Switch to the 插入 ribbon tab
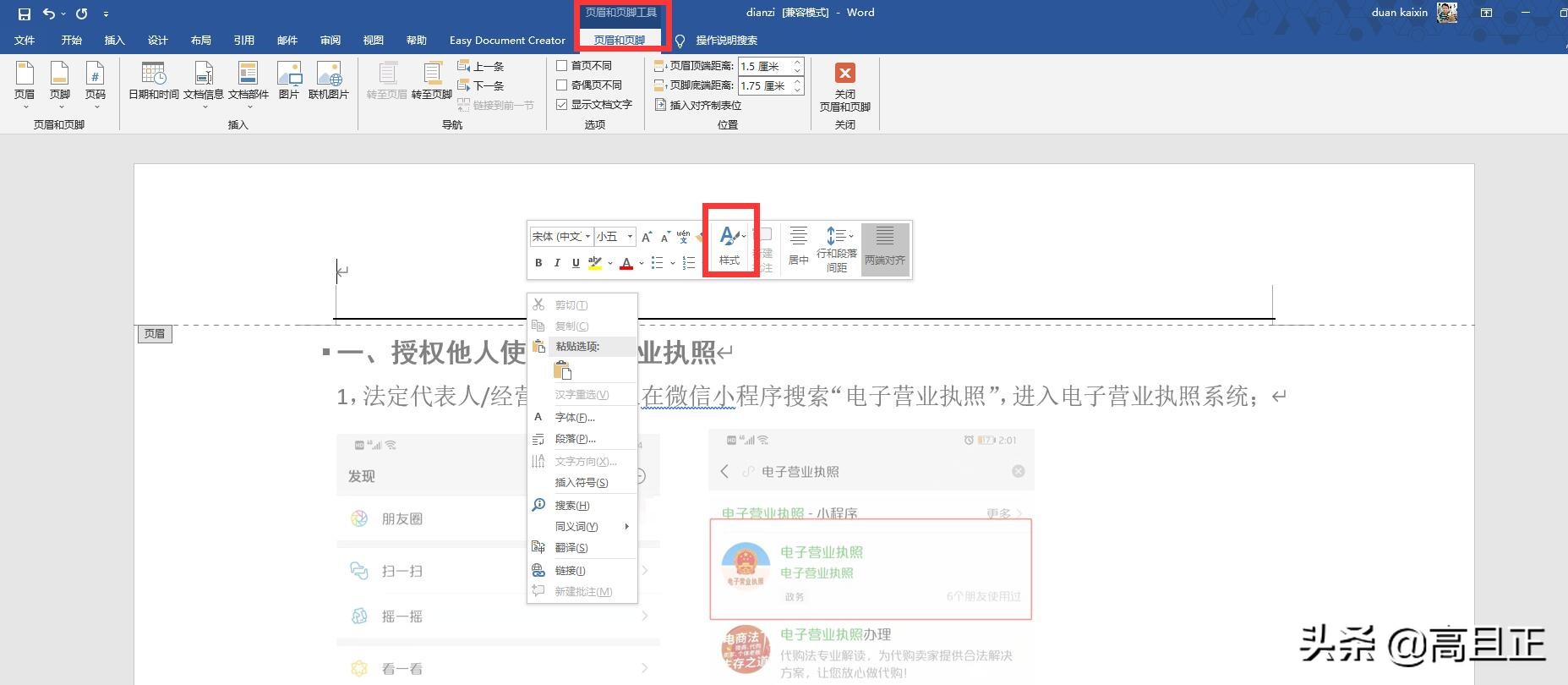Viewport: 1568px width, 685px height. click(114, 40)
